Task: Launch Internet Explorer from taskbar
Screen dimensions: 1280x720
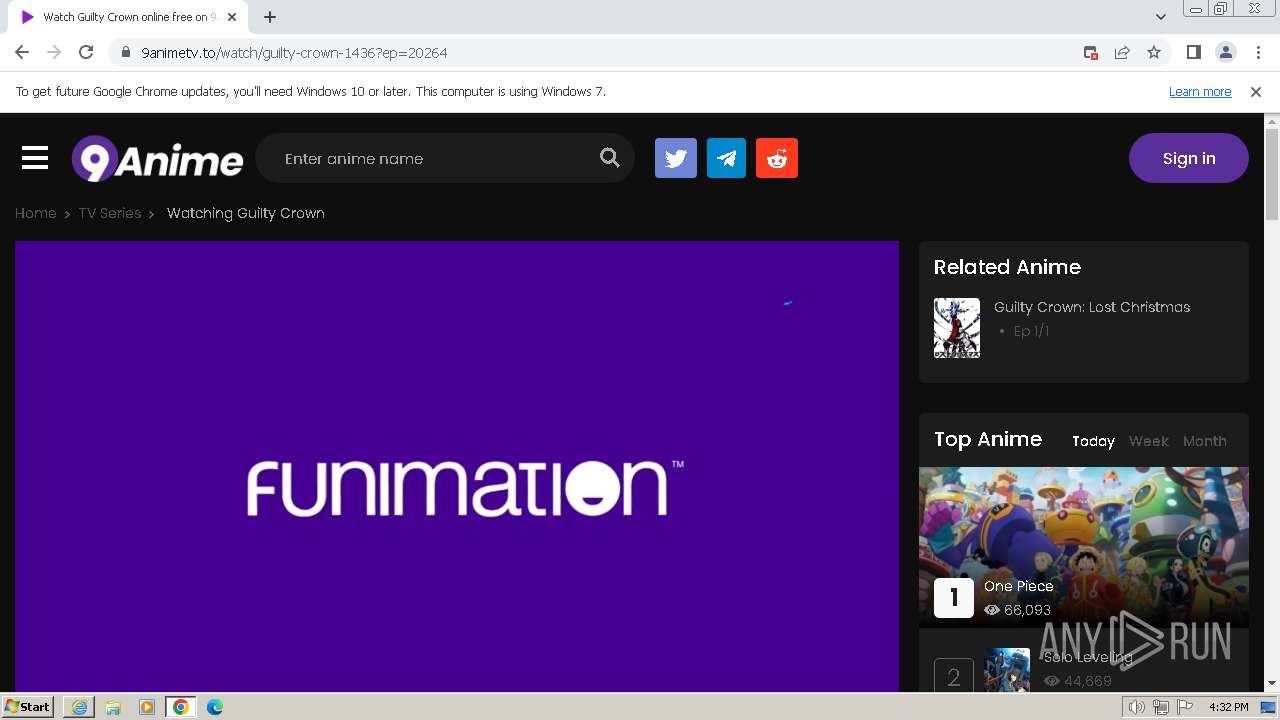Action: point(79,707)
